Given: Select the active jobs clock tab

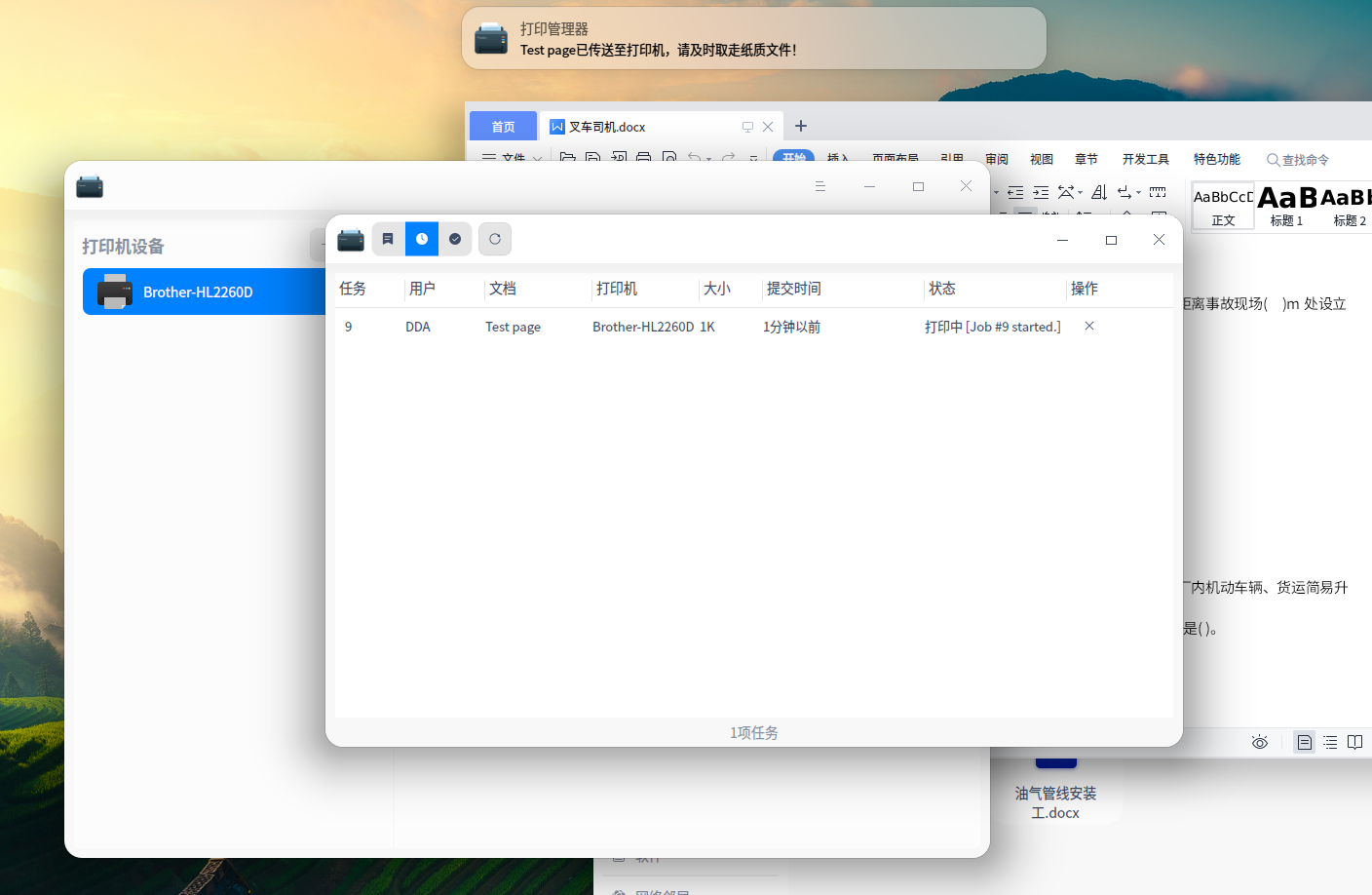Looking at the screenshot, I should (422, 239).
